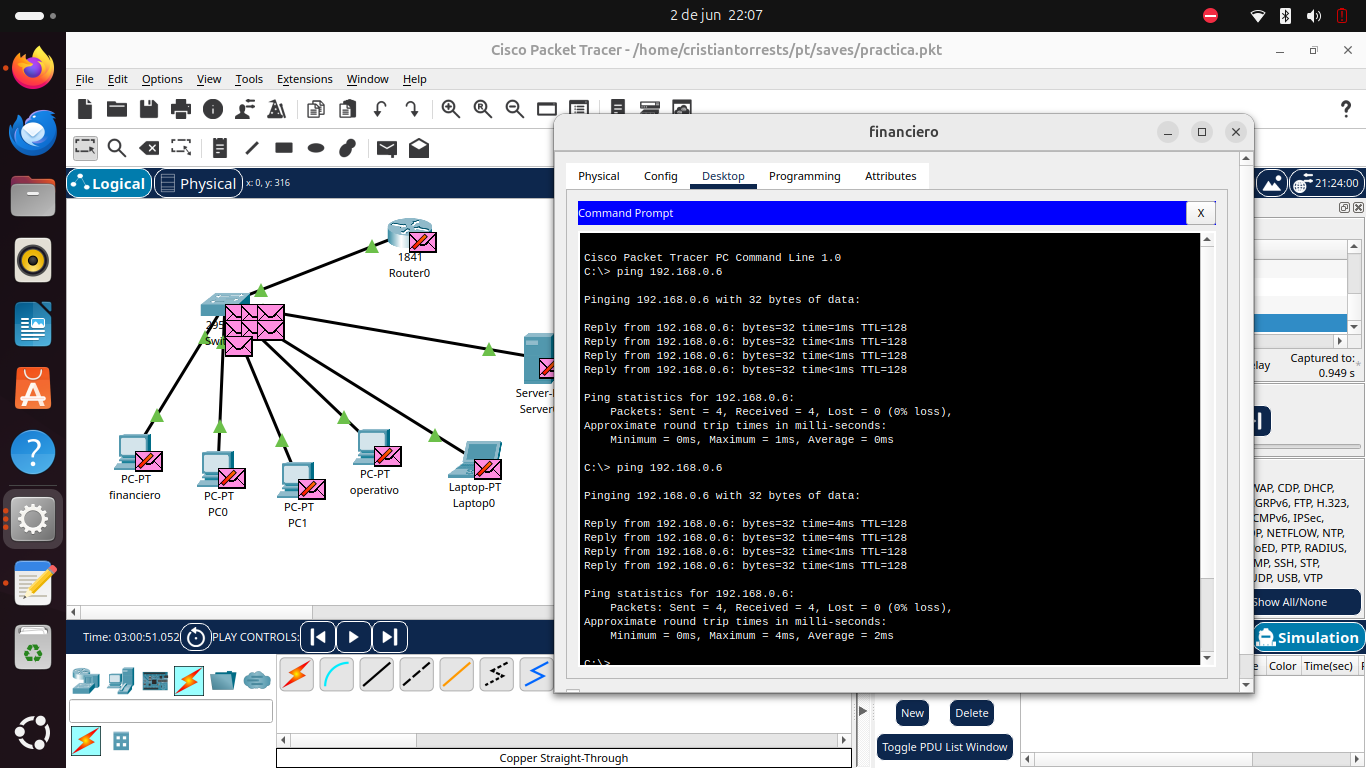Screen dimensions: 1366x768
Task: Click the New file icon in main toolbar
Action: click(x=85, y=109)
